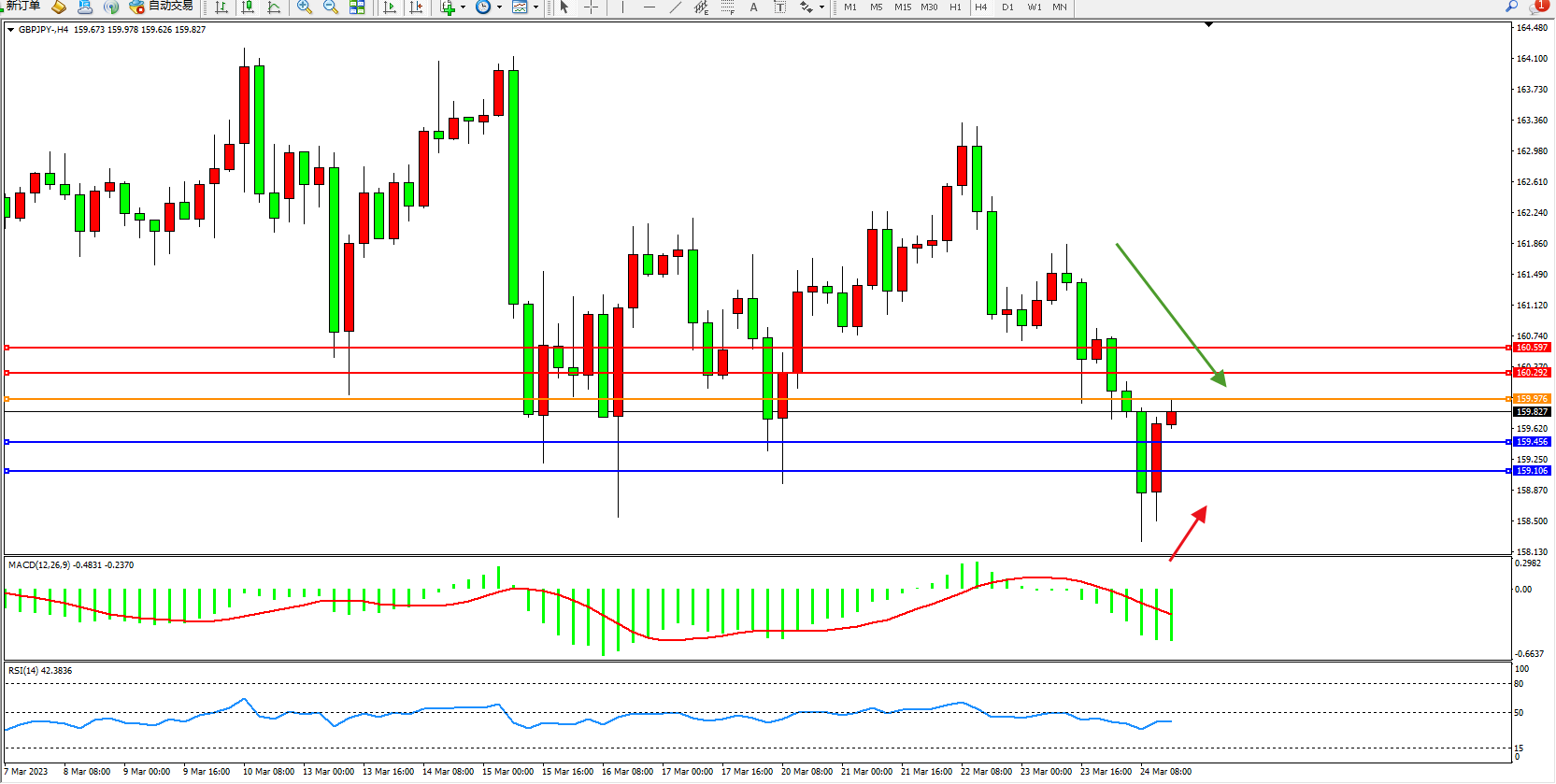This screenshot has width=1556, height=784.
Task: Click the orange 159.976 price level label
Action: [1531, 399]
